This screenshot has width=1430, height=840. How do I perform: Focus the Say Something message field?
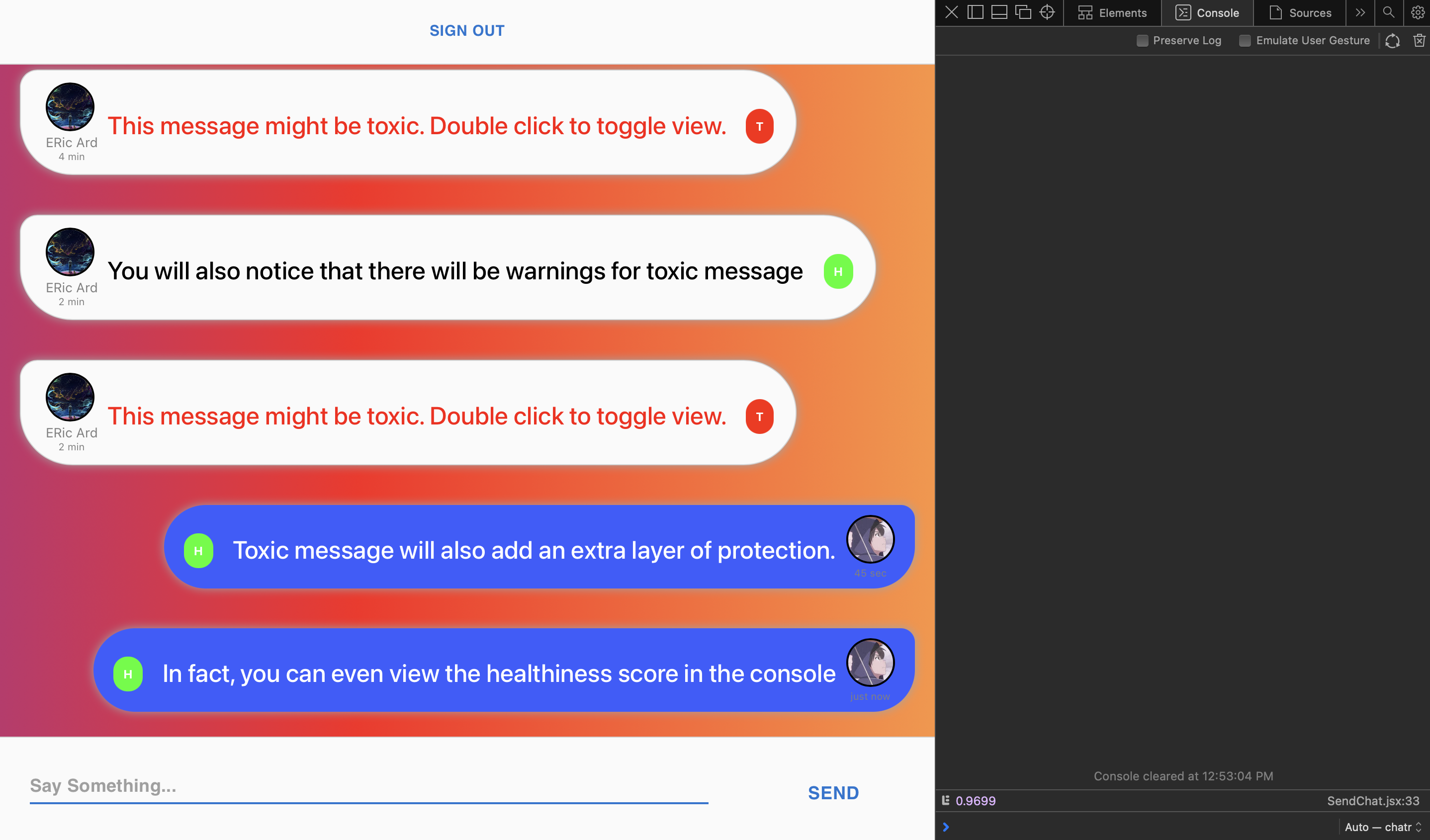369,785
